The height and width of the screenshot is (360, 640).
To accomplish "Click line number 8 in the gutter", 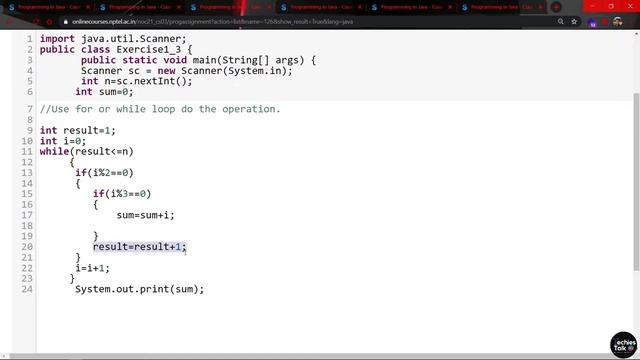I will [x=29, y=120].
